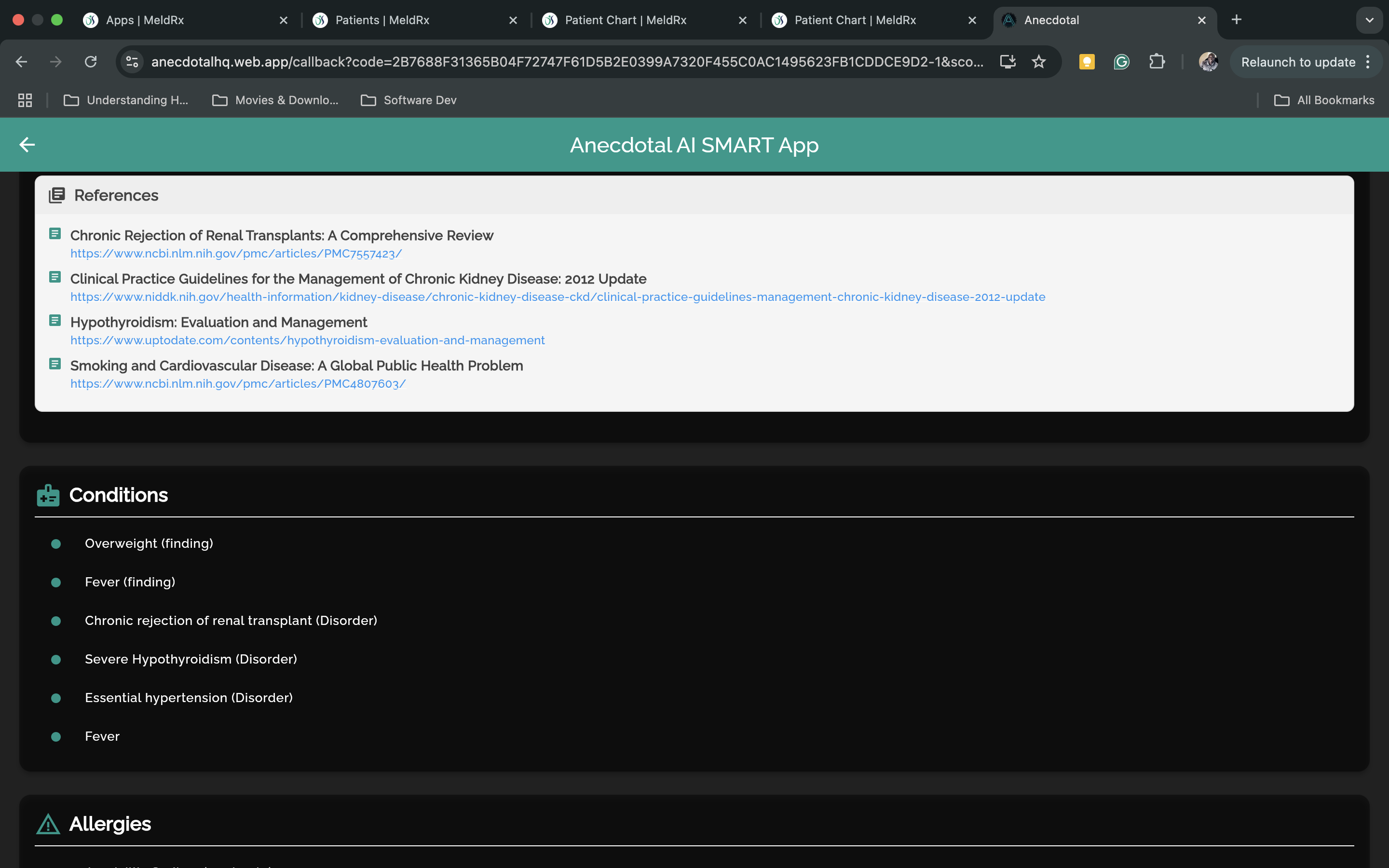Switch to the Apps | MeldRx tab
Viewport: 1389px width, 868px height.
pos(145,20)
